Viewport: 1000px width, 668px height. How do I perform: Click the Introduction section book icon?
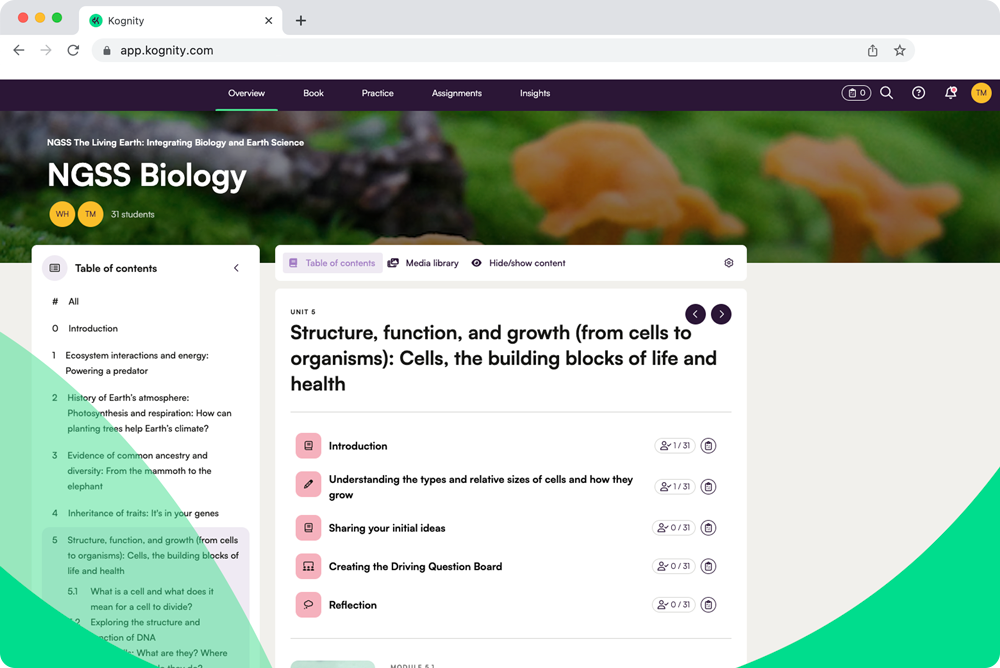pyautogui.click(x=308, y=446)
